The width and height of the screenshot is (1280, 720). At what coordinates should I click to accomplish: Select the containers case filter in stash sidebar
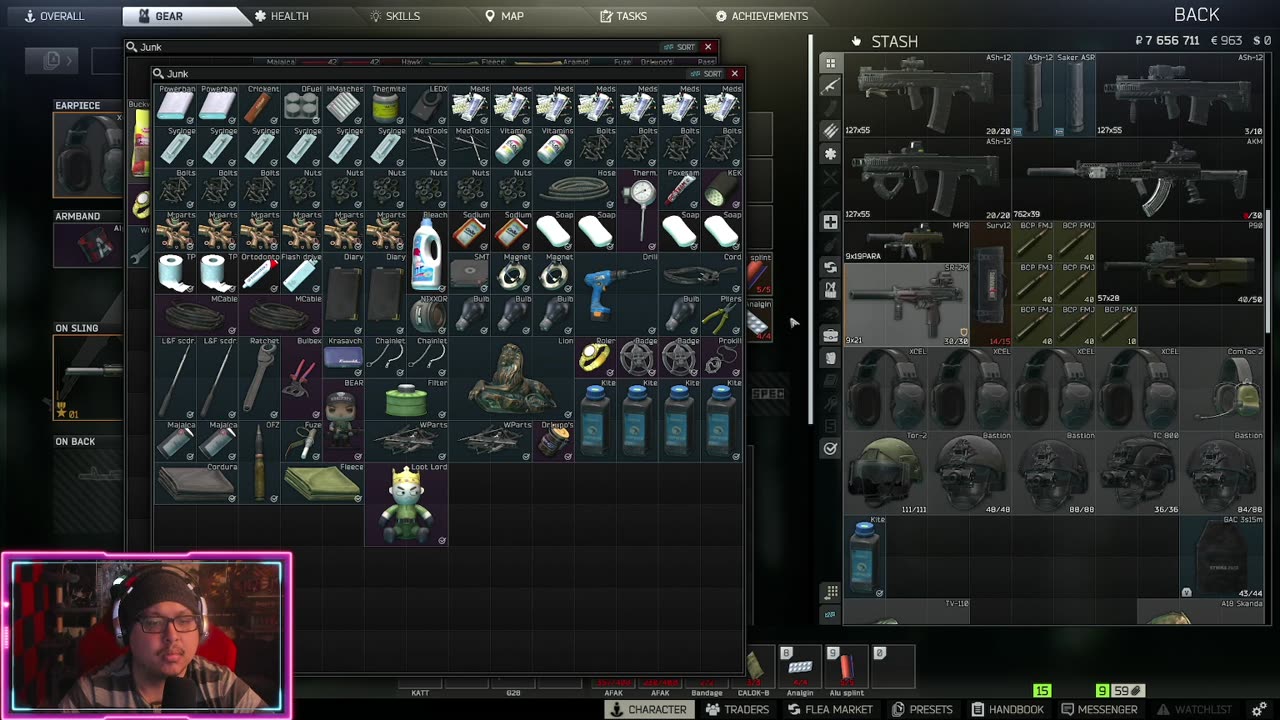click(830, 335)
